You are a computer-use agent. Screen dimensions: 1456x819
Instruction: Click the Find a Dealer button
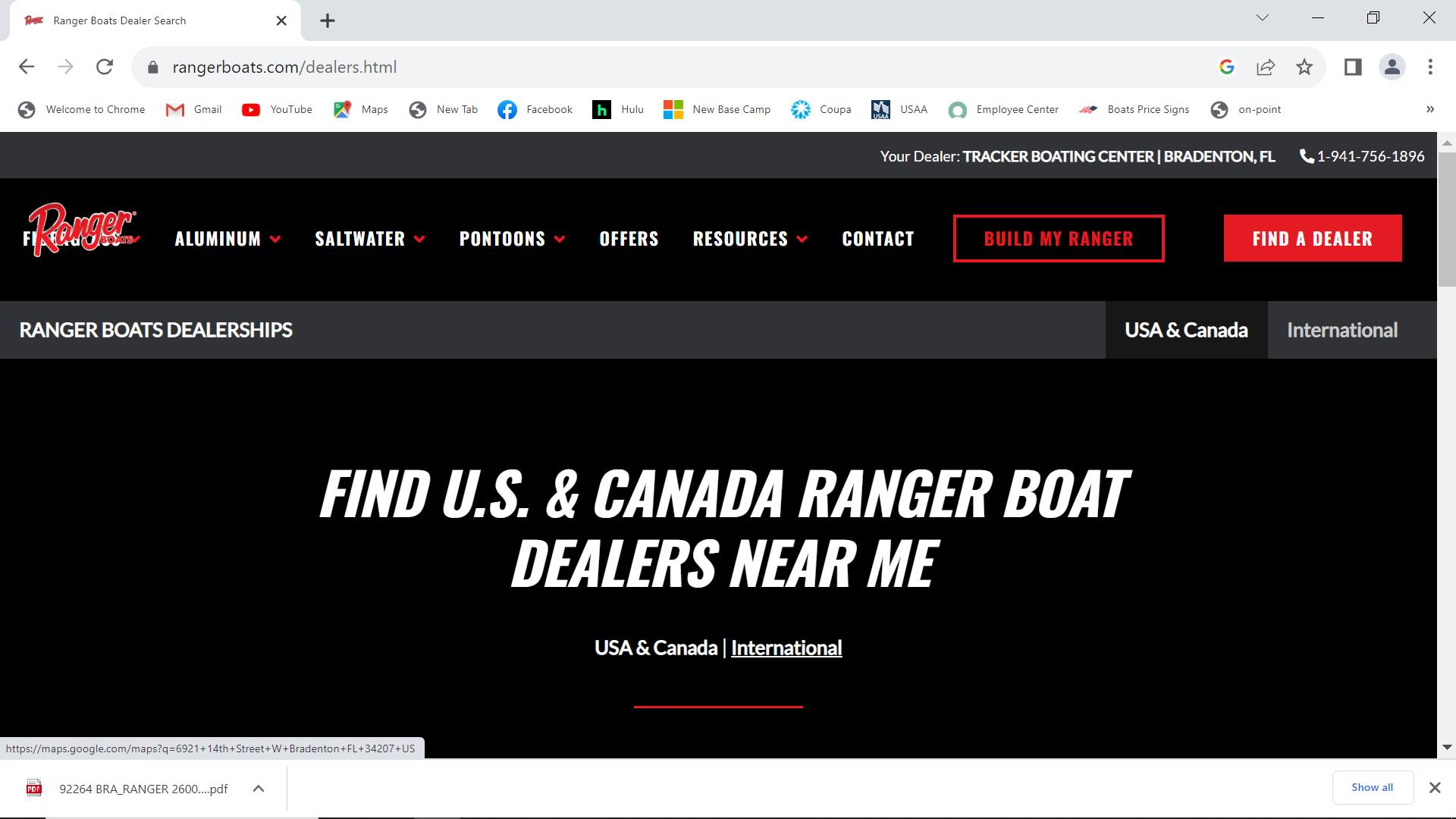pyautogui.click(x=1312, y=239)
